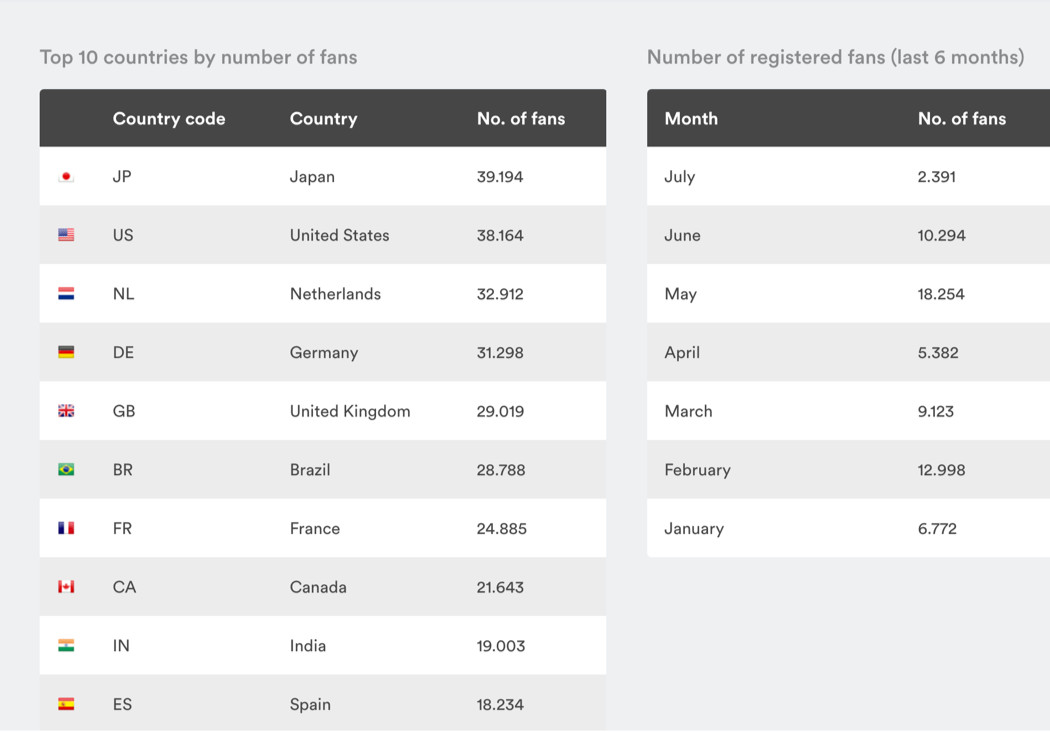Sort by the Country code column header
1050x732 pixels.
pyautogui.click(x=169, y=119)
